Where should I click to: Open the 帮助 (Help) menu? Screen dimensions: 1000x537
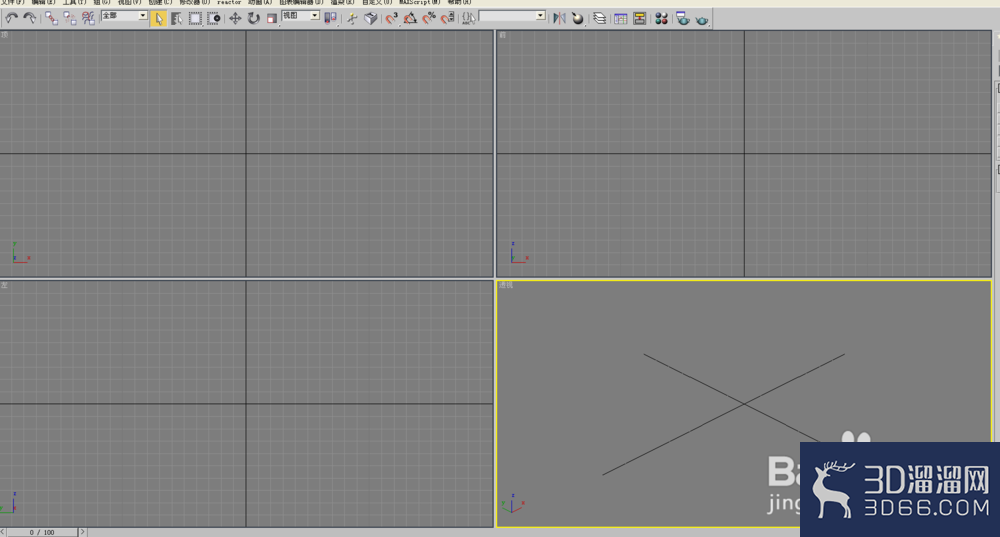[x=459, y=3]
